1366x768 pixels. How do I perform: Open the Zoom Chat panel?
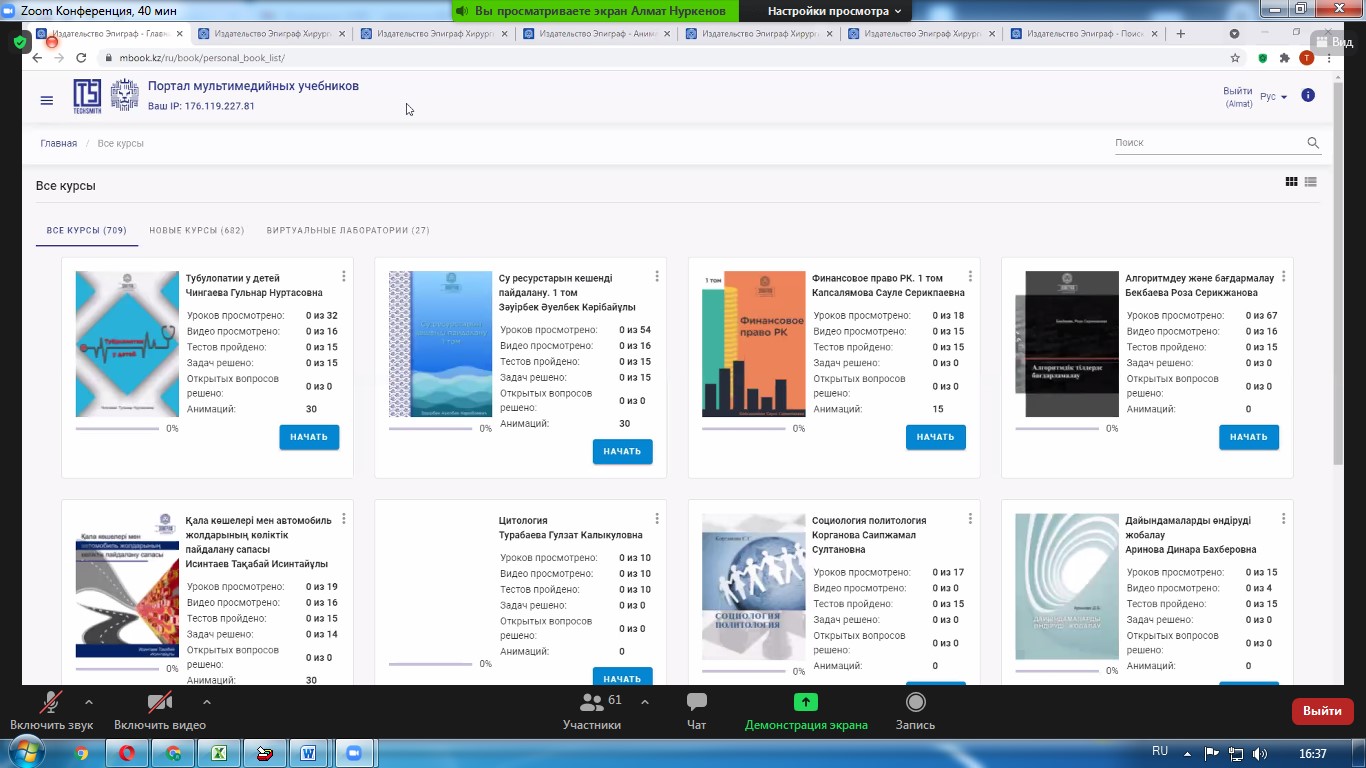pyautogui.click(x=696, y=710)
